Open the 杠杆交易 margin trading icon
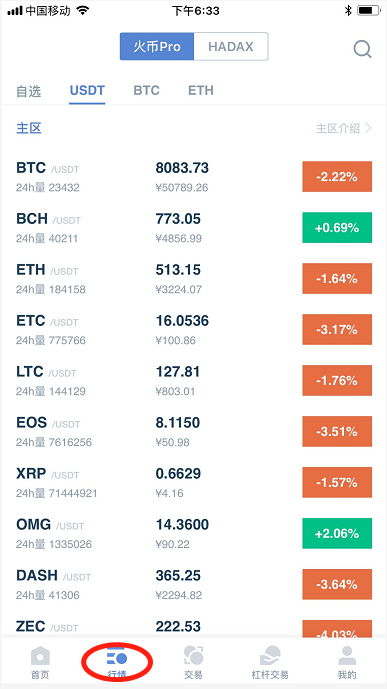This screenshot has width=387, height=689. point(270,656)
